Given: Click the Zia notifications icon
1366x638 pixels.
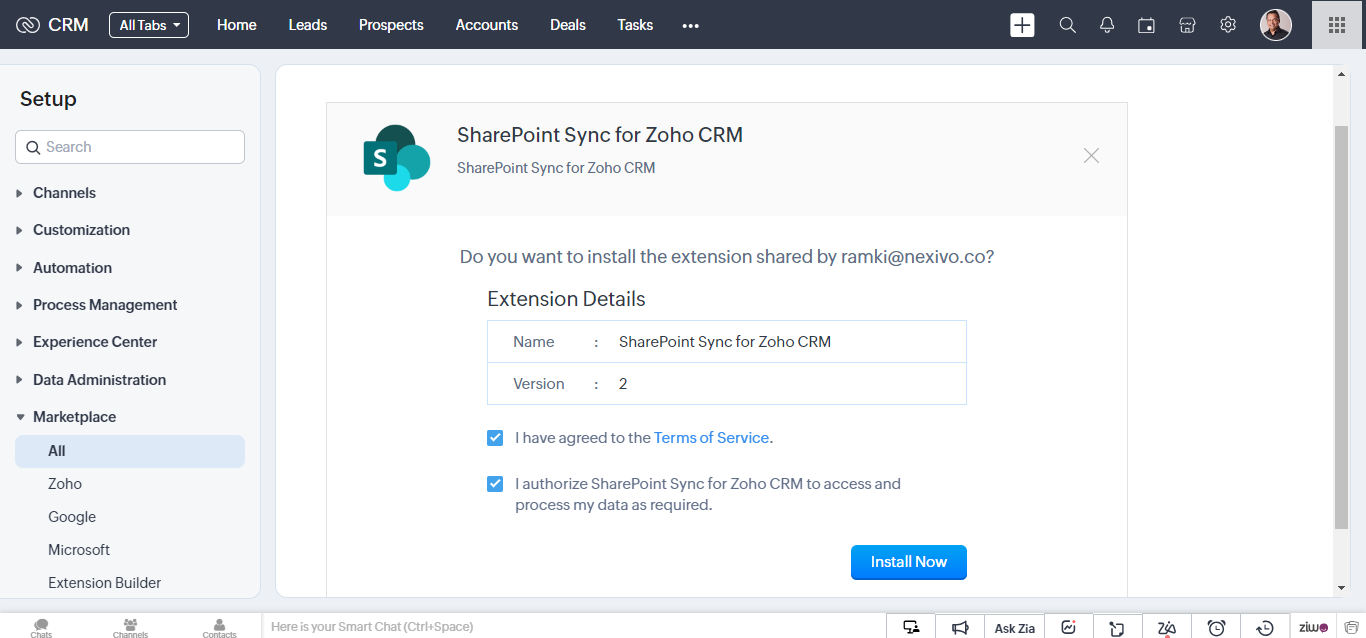Looking at the screenshot, I should point(1166,627).
